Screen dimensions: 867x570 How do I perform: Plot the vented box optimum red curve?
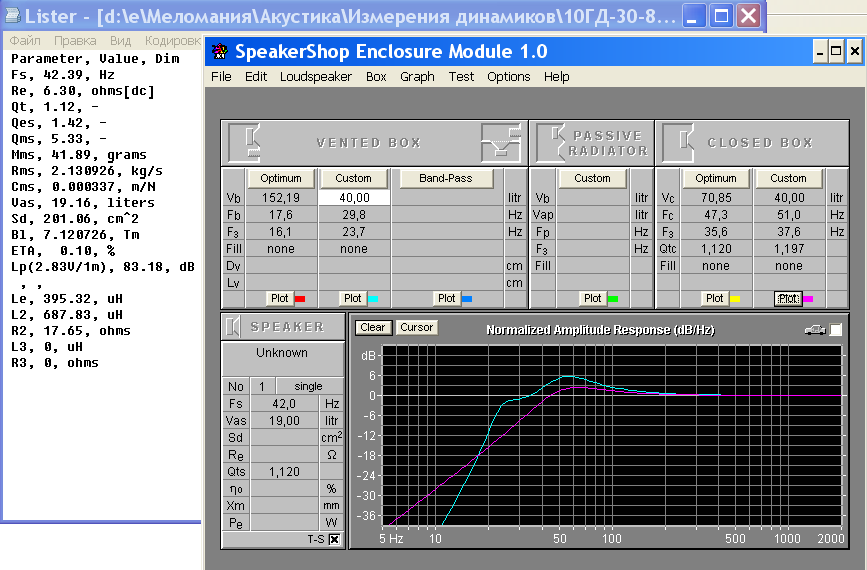tap(281, 298)
